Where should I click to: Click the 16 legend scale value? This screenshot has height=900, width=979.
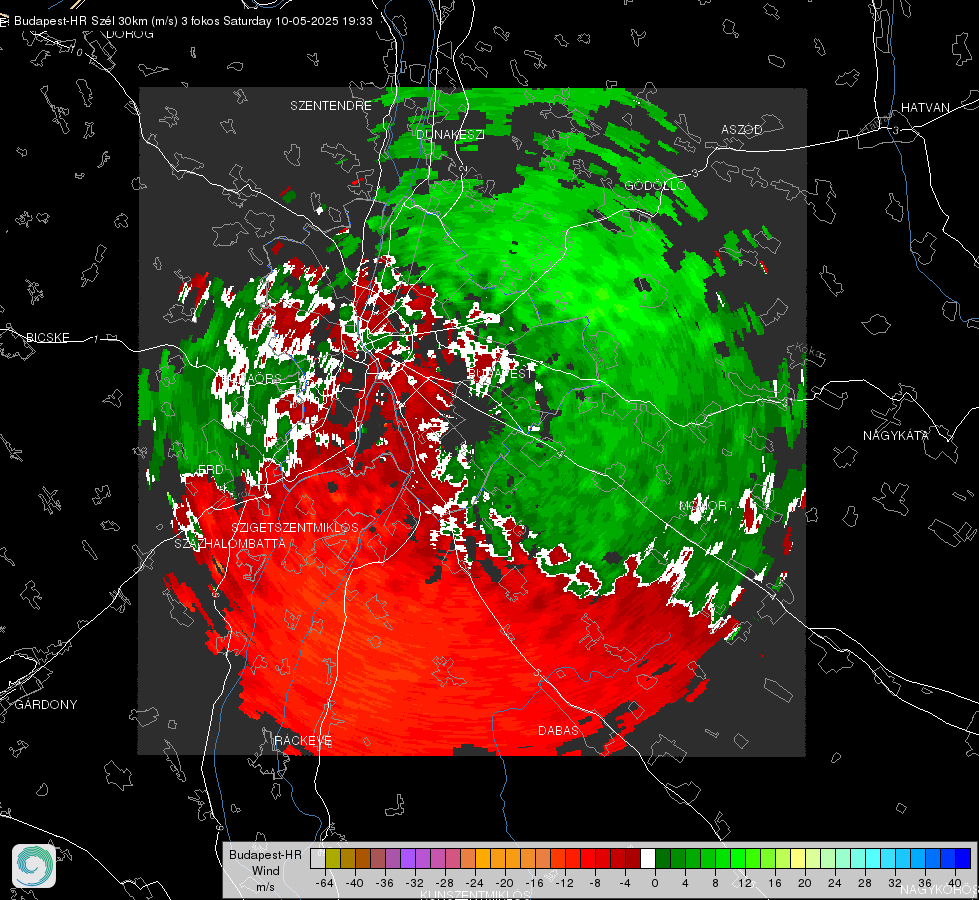point(775,883)
